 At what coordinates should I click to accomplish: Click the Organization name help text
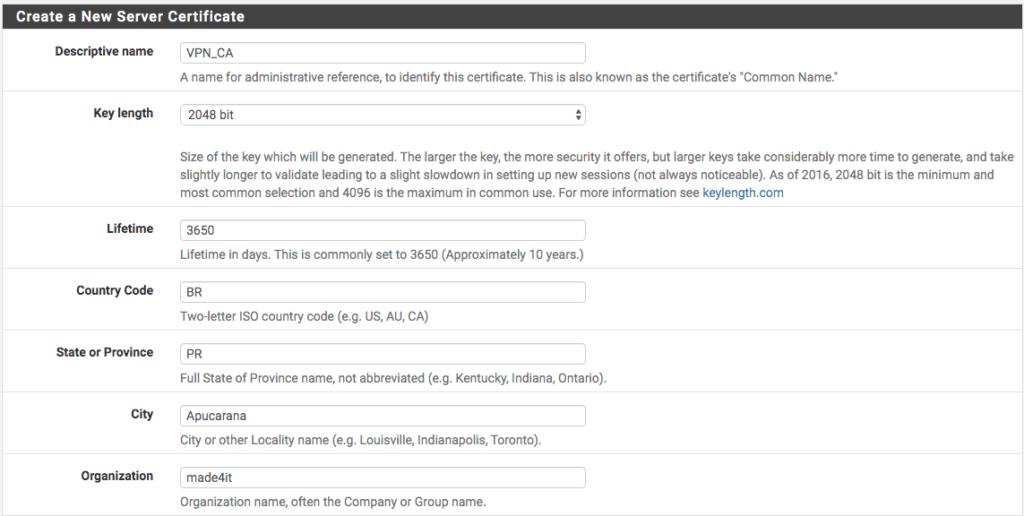(333, 502)
